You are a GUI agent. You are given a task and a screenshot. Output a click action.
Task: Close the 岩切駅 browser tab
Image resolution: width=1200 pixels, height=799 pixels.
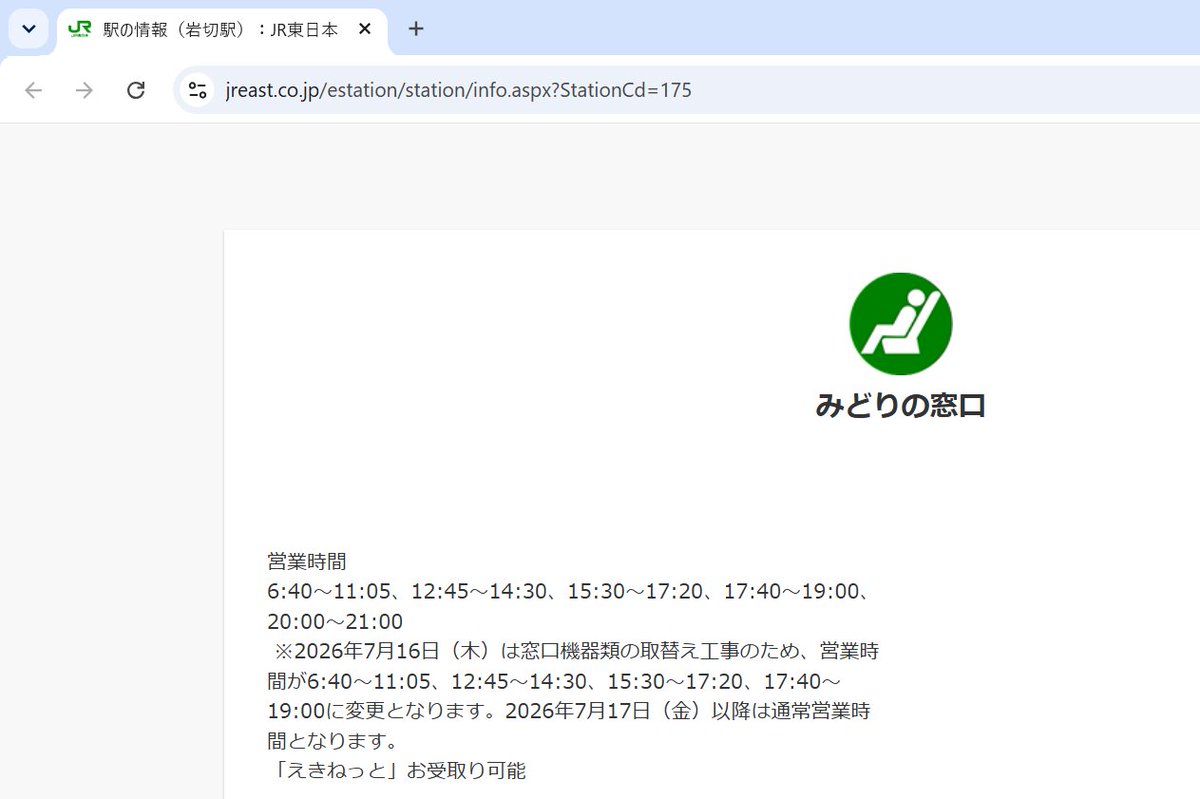pos(365,29)
